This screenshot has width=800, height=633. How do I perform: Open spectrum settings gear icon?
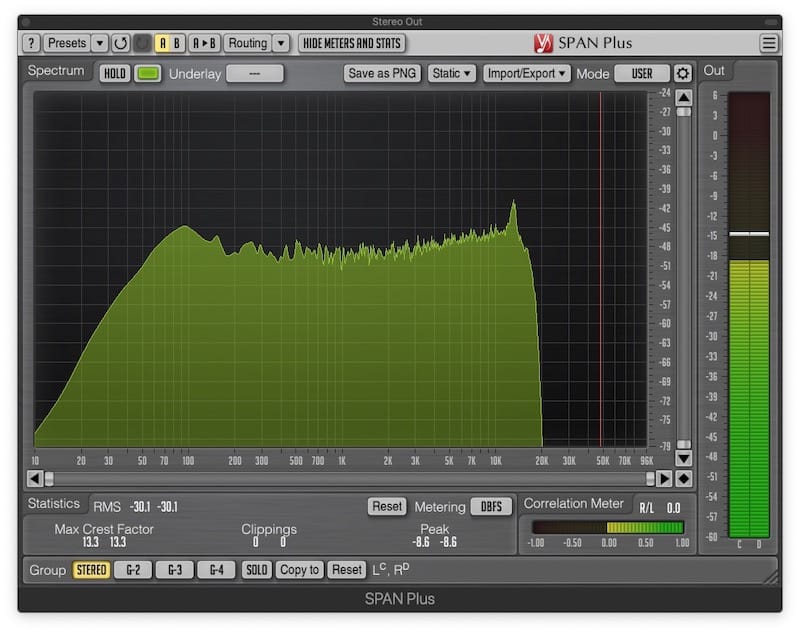point(683,73)
